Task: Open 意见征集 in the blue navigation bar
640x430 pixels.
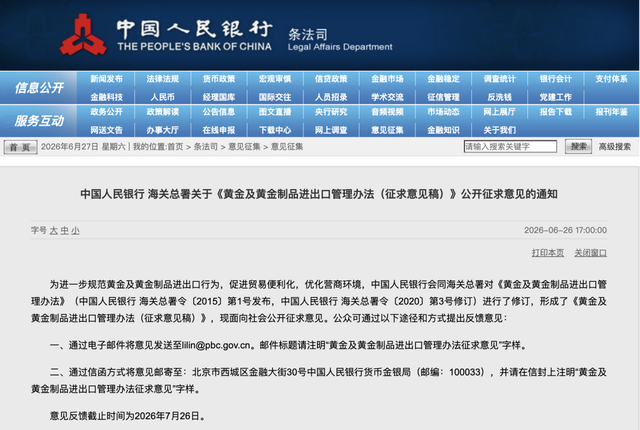Action: (x=387, y=130)
